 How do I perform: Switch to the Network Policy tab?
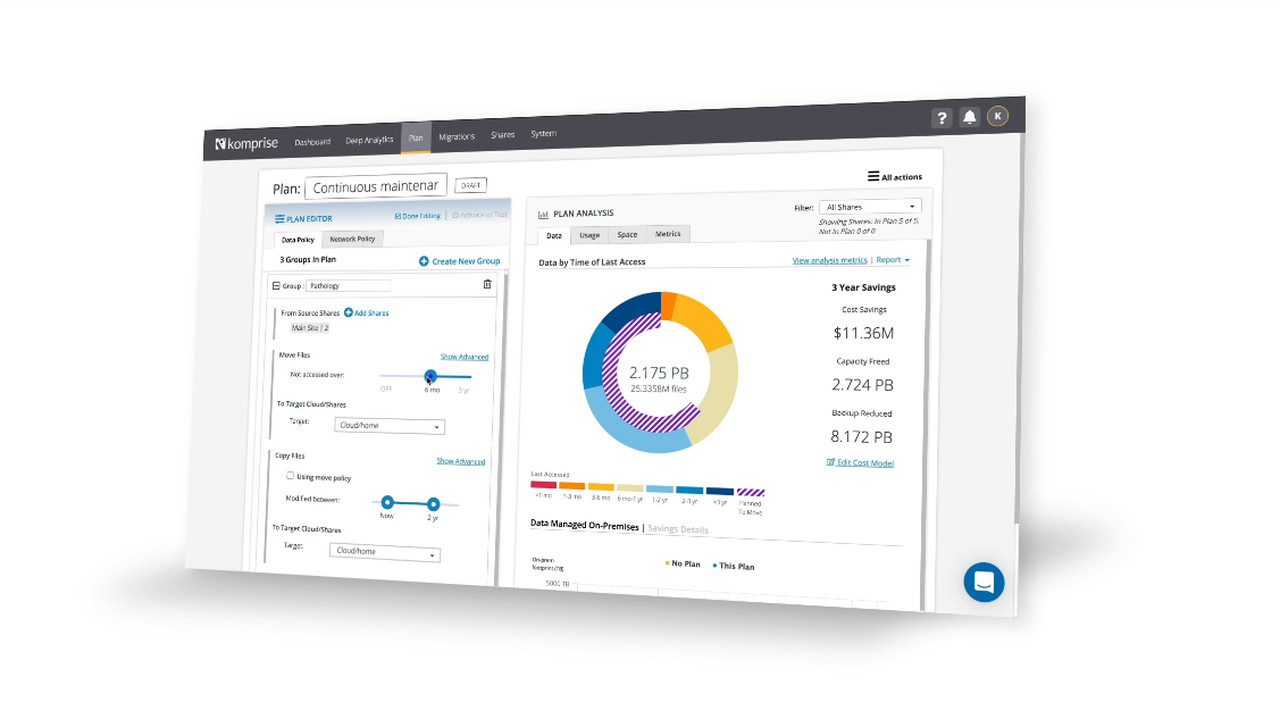[353, 239]
